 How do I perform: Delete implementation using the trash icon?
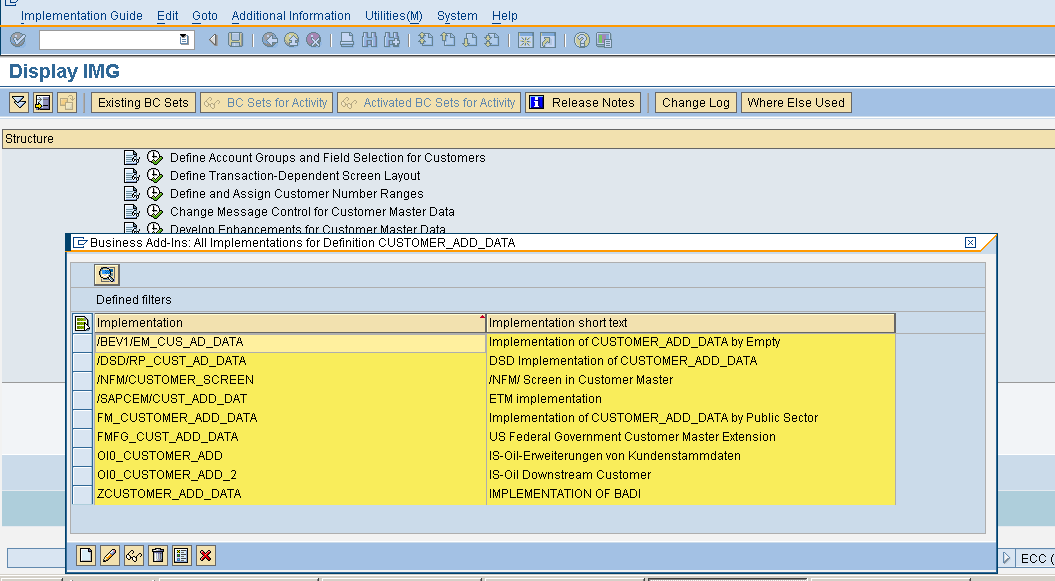point(157,555)
